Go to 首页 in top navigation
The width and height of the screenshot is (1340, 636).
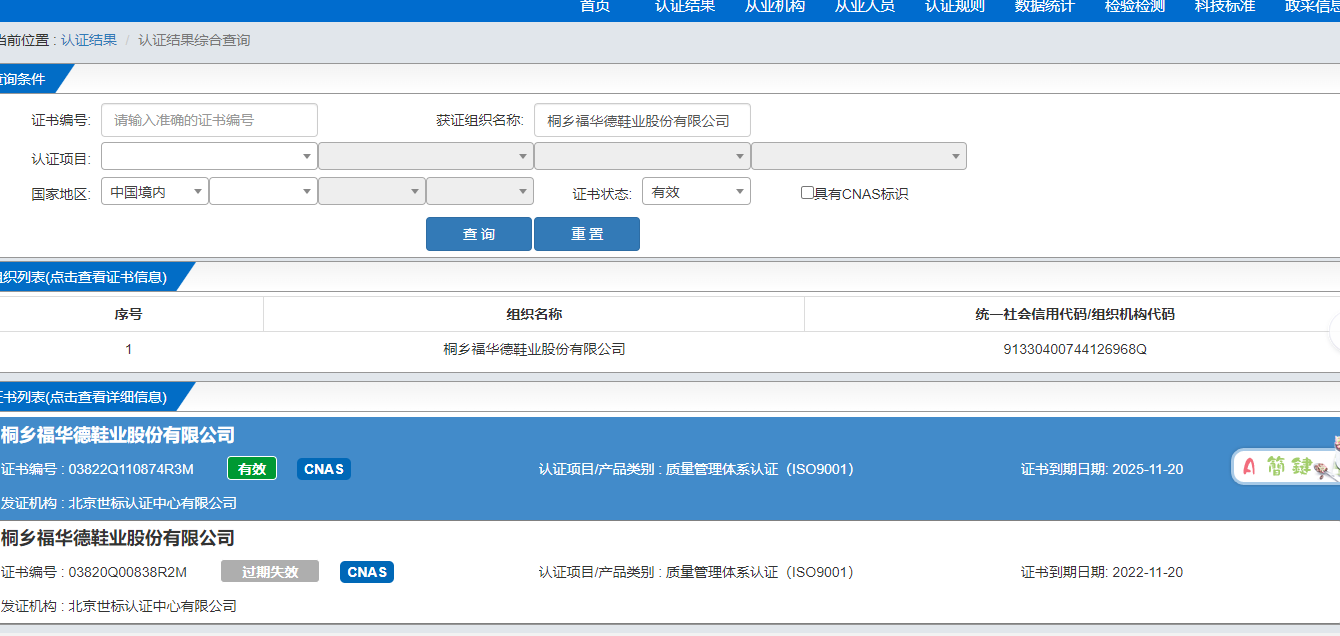click(x=596, y=6)
